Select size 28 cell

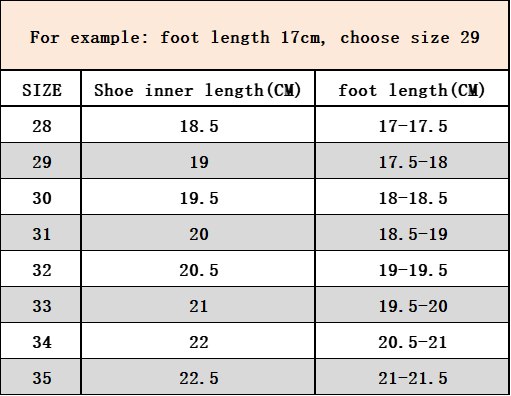tap(41, 125)
